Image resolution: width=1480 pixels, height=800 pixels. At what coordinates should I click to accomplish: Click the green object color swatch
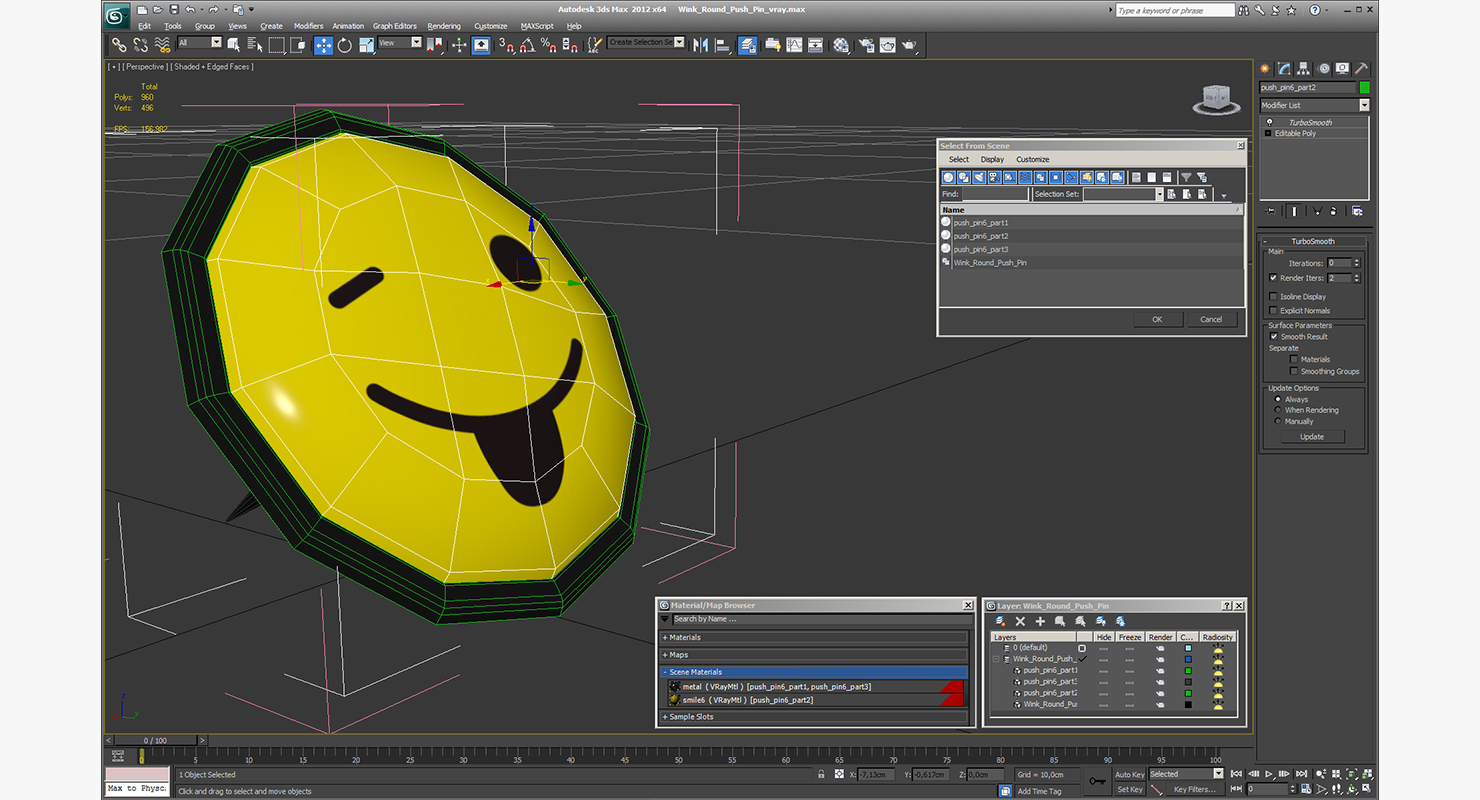click(1364, 87)
